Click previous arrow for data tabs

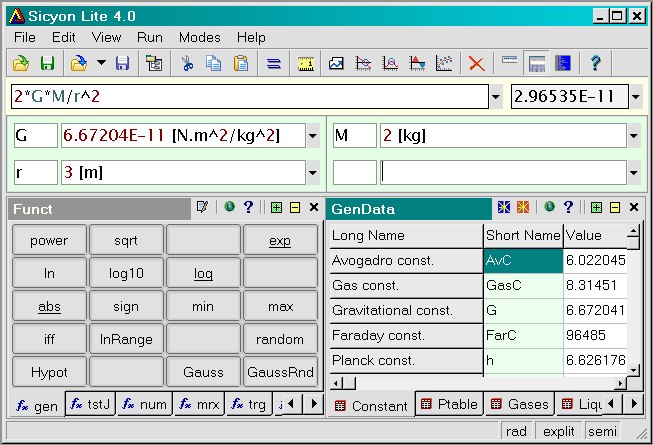(611, 404)
